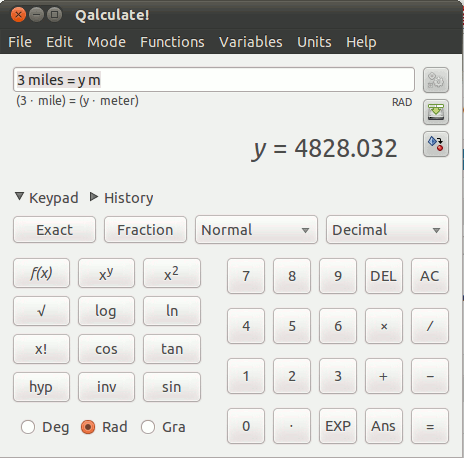This screenshot has height=458, width=464.
Task: Click the digit 6 key
Action: tap(338, 326)
